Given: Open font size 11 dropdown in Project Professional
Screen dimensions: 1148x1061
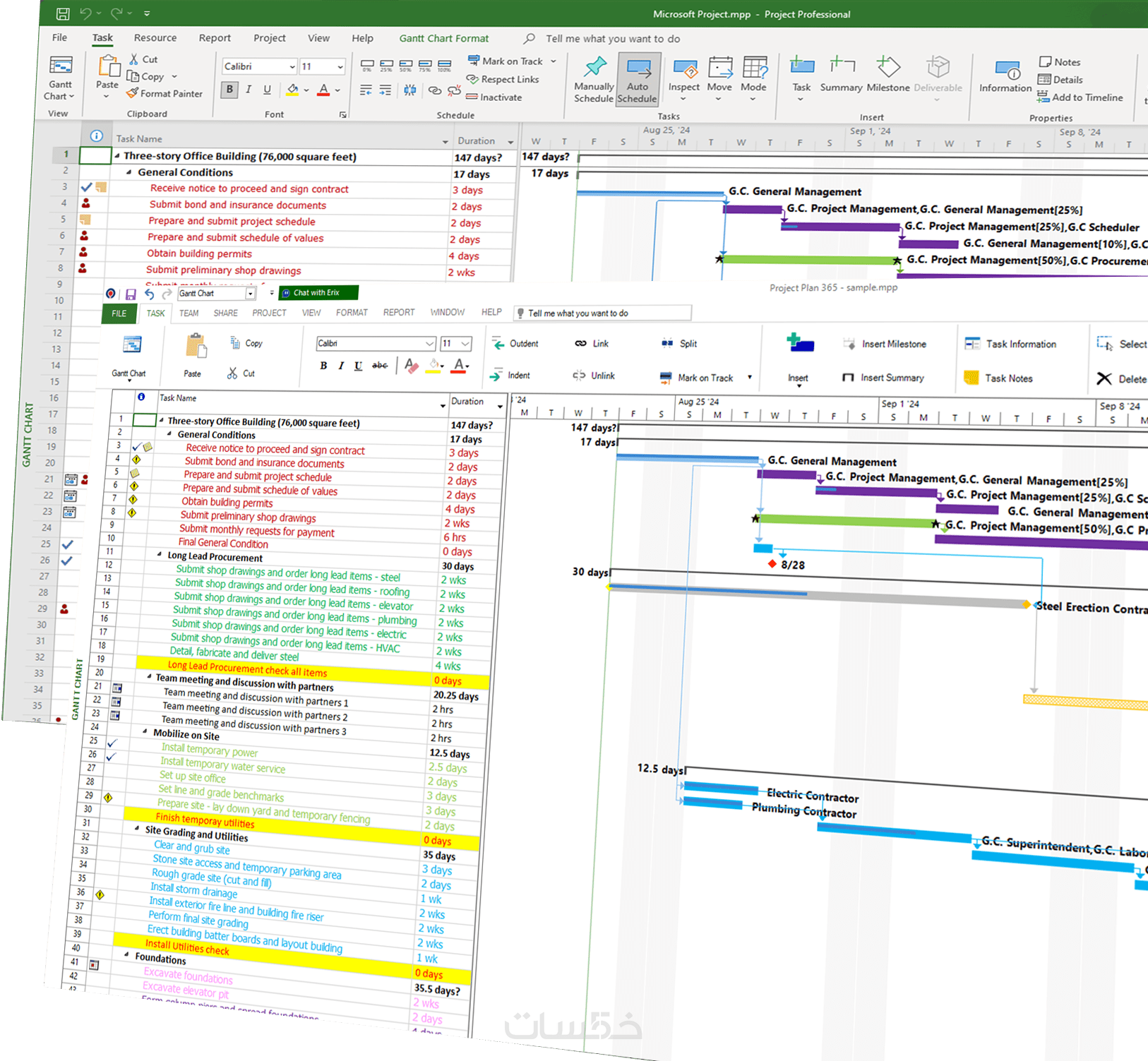Looking at the screenshot, I should 340,66.
